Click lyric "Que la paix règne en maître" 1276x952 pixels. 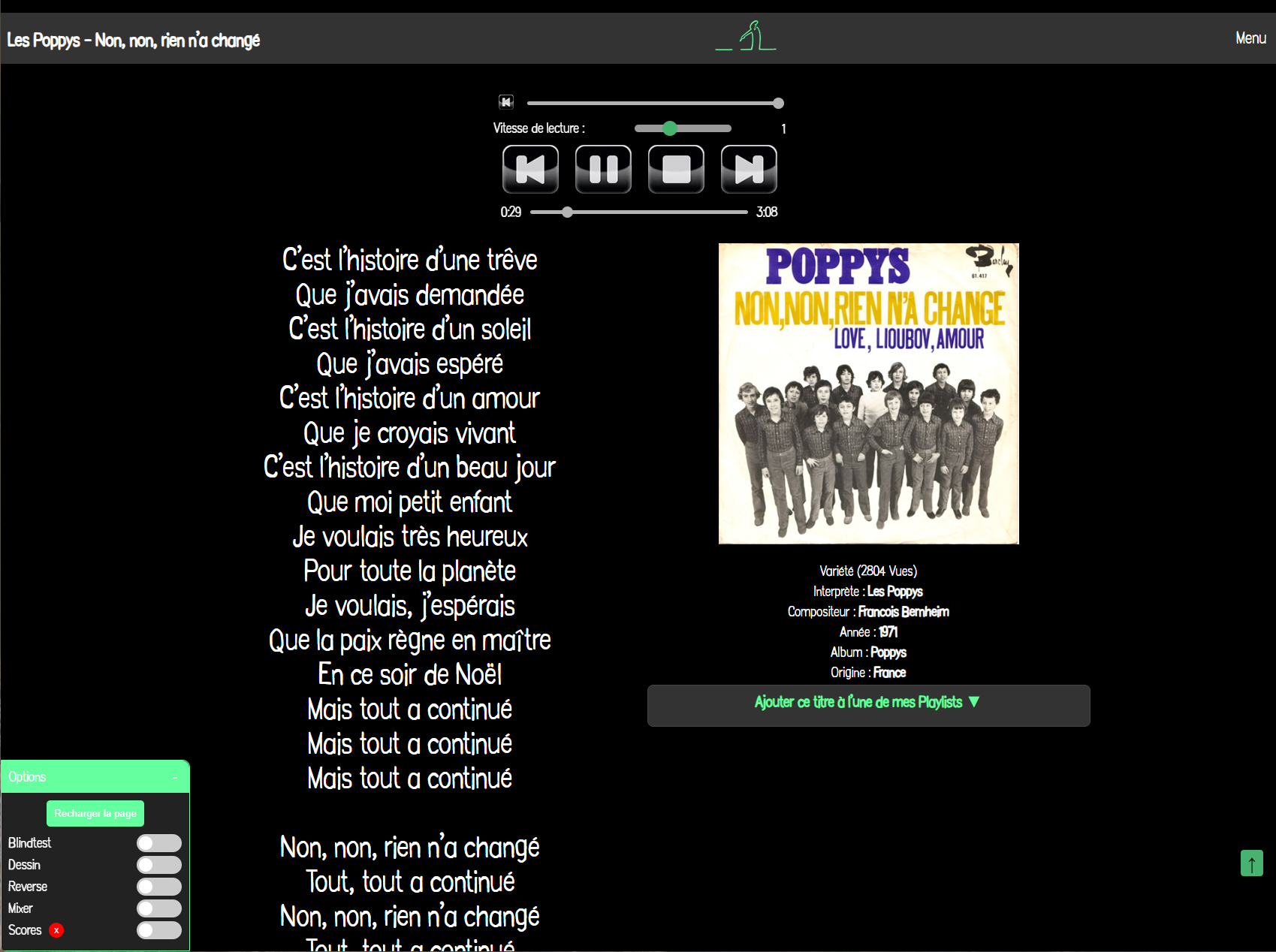(x=409, y=640)
